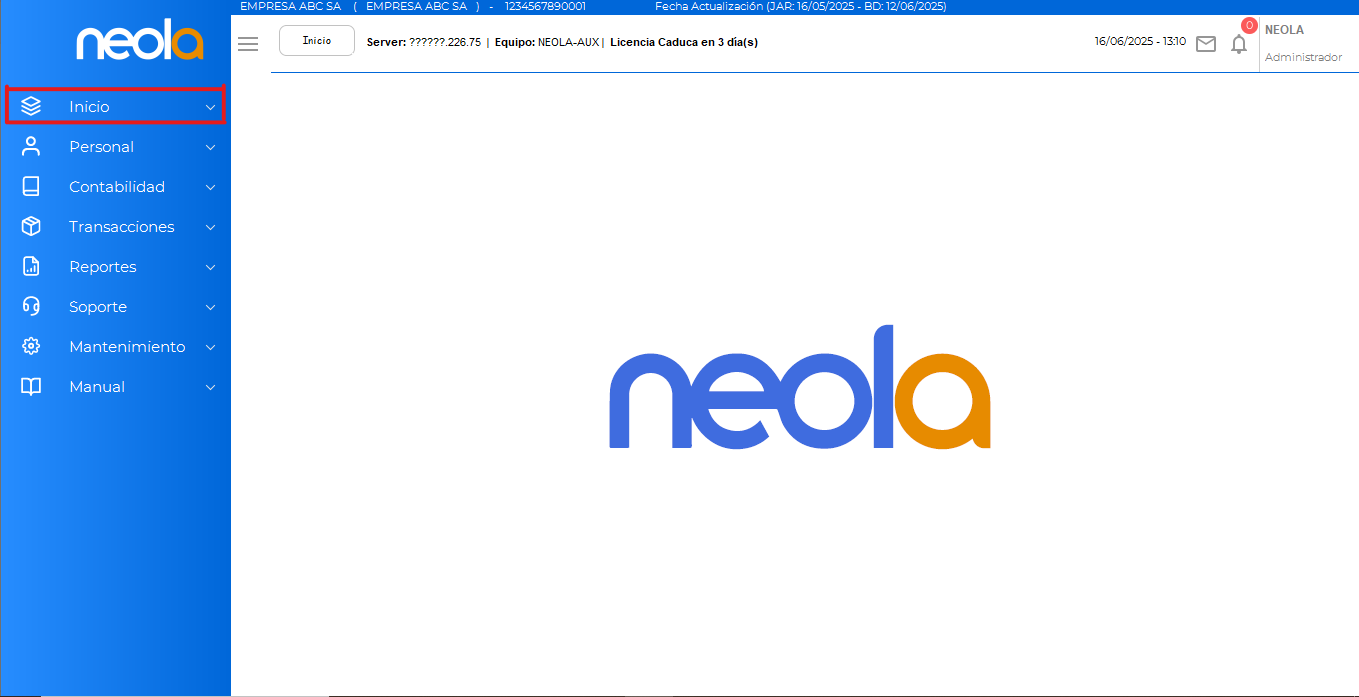Click the report file icon beside Reportes
1359x697 pixels.
coord(31,266)
